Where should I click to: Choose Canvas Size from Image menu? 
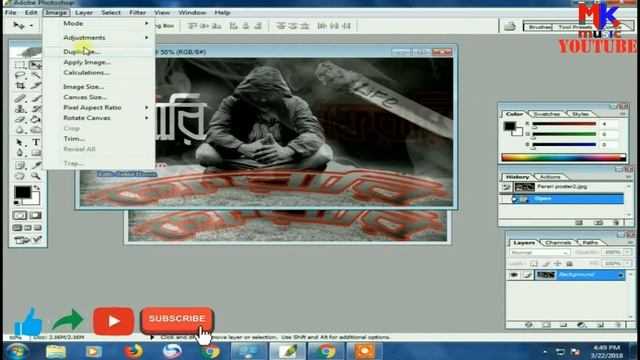pyautogui.click(x=85, y=97)
